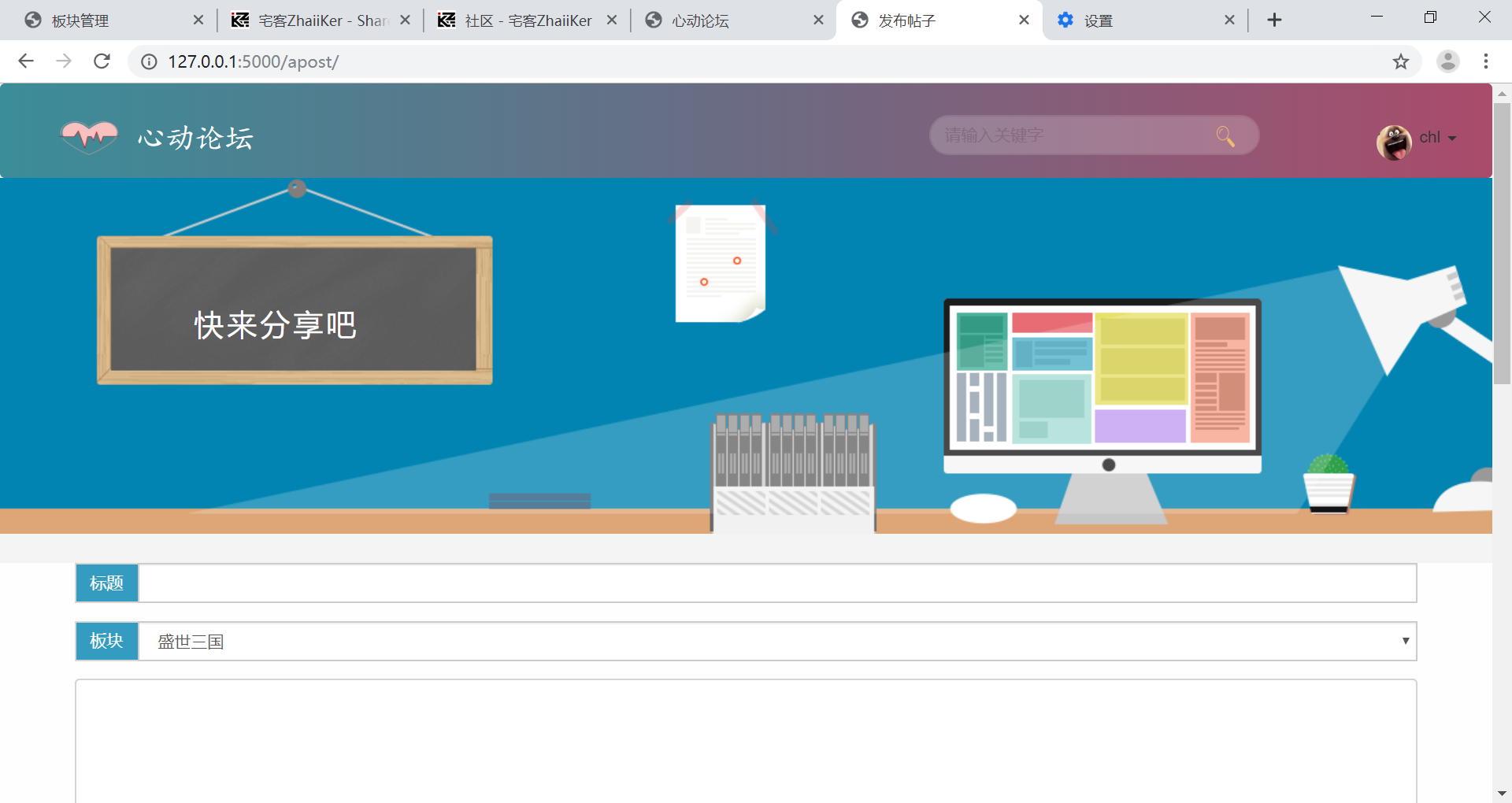Click the search magnifier icon

pos(1225,136)
